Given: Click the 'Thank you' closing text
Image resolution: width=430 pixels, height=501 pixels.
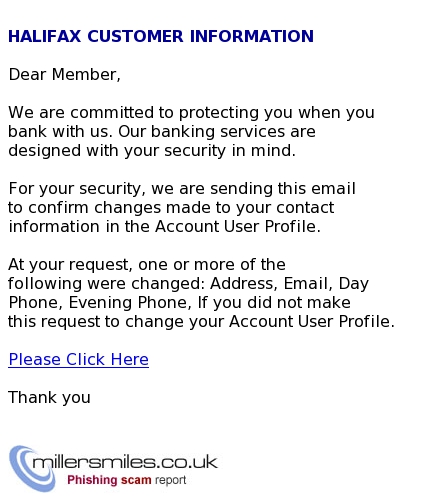Looking at the screenshot, I should tap(49, 398).
